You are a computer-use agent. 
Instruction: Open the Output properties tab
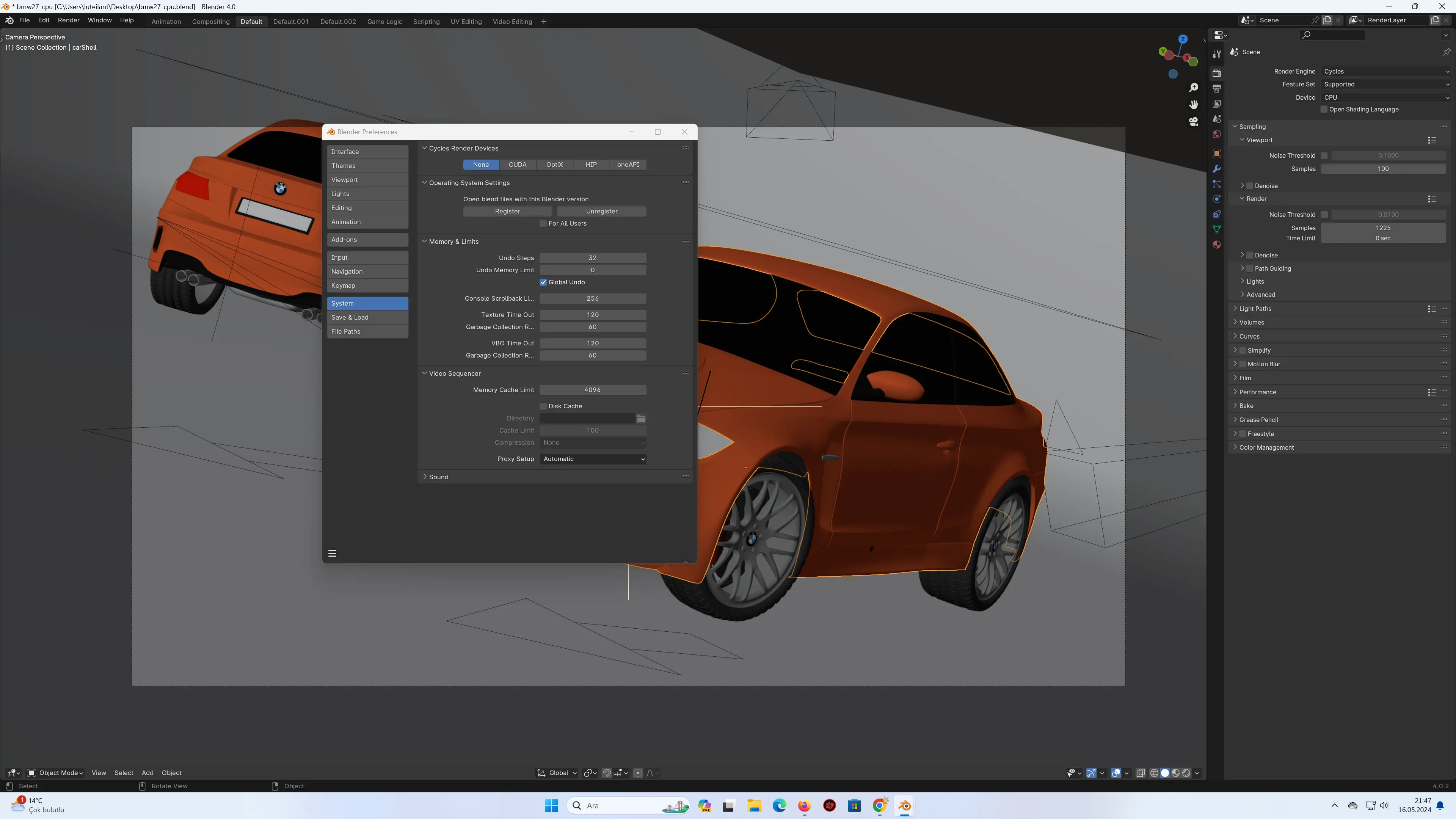point(1216,88)
